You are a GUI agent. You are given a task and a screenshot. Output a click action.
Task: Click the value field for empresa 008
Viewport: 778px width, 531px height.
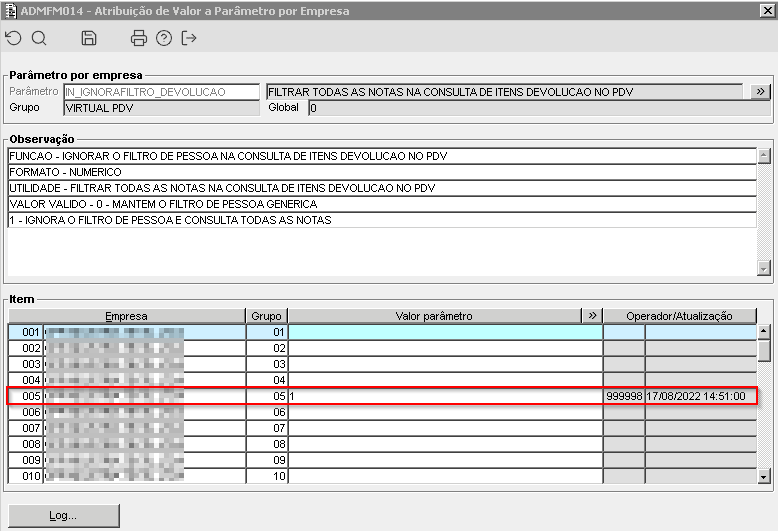click(445, 444)
